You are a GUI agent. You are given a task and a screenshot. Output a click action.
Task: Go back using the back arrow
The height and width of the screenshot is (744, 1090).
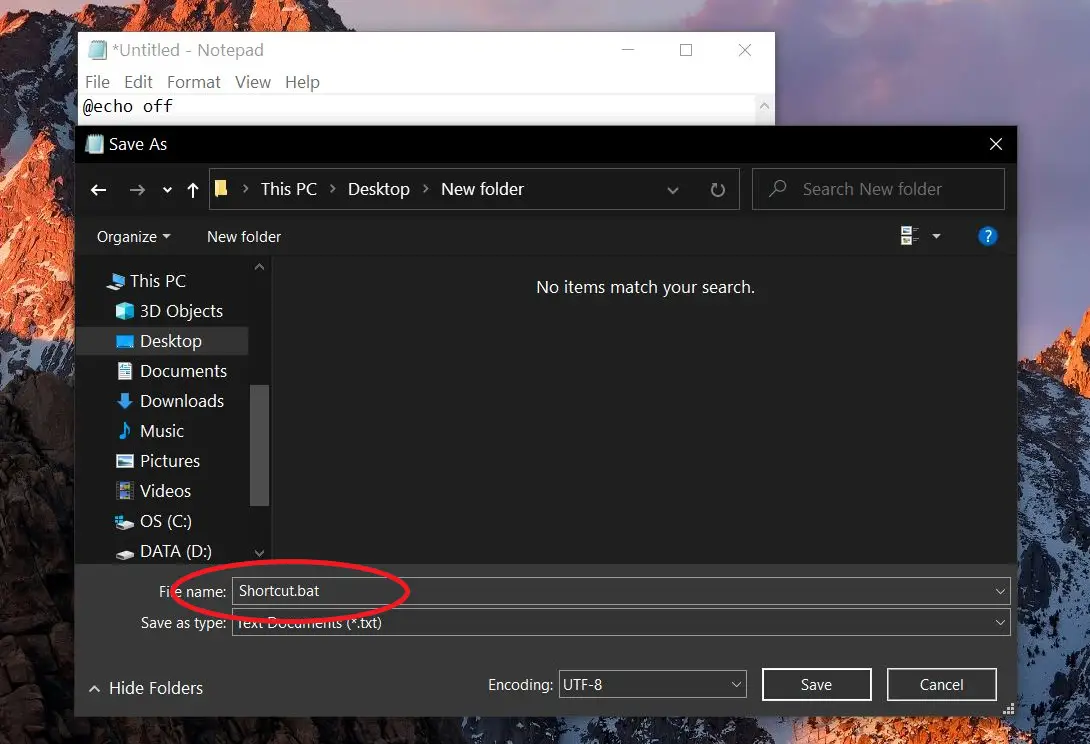coord(99,190)
